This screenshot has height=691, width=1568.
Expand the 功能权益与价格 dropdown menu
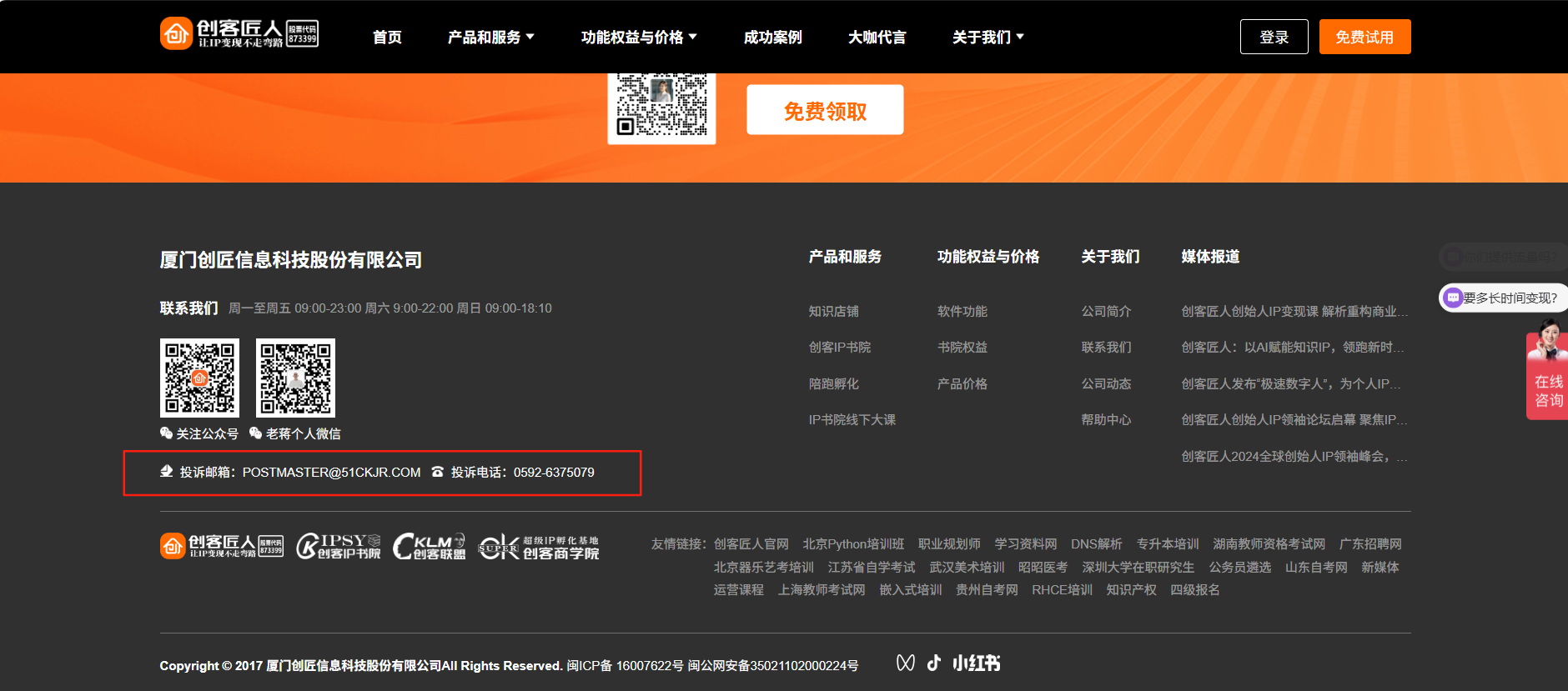(639, 38)
